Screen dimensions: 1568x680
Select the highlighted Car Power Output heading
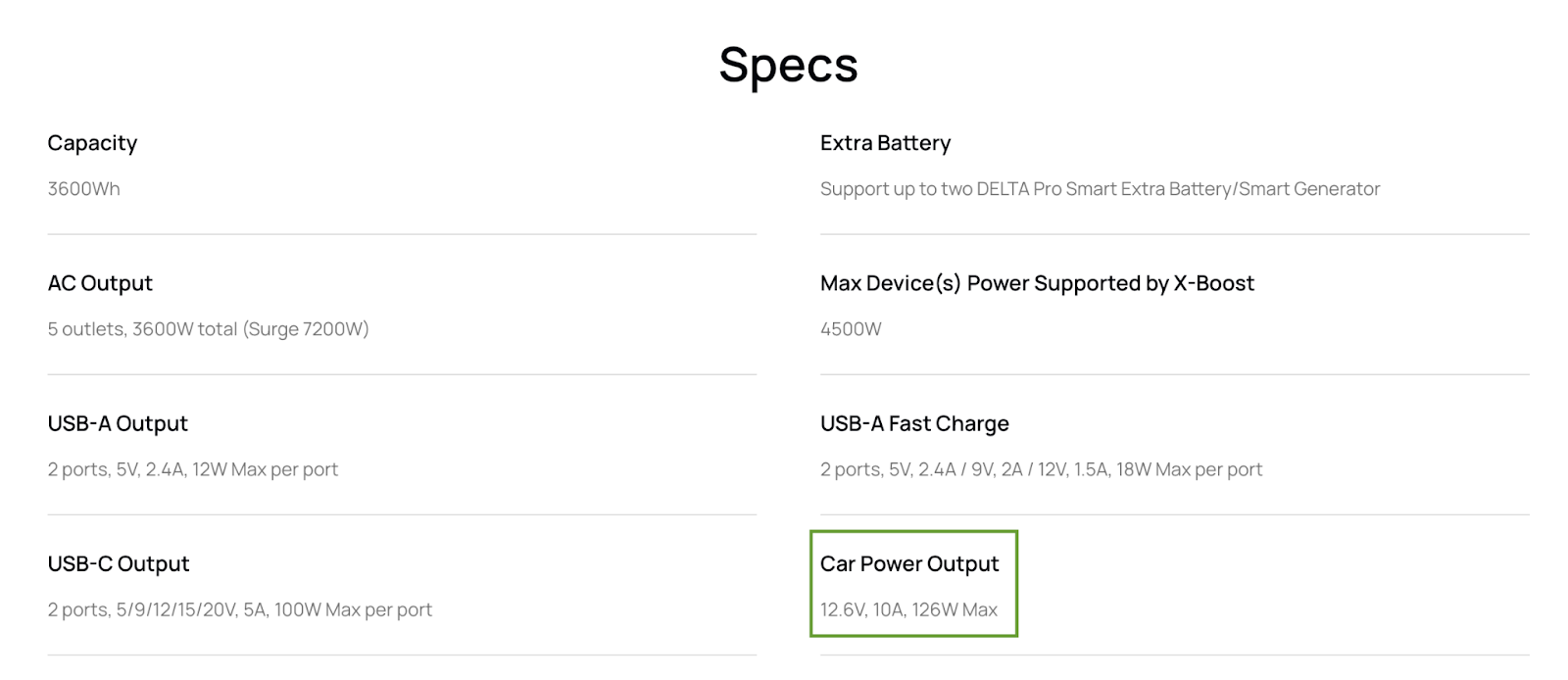tap(909, 563)
